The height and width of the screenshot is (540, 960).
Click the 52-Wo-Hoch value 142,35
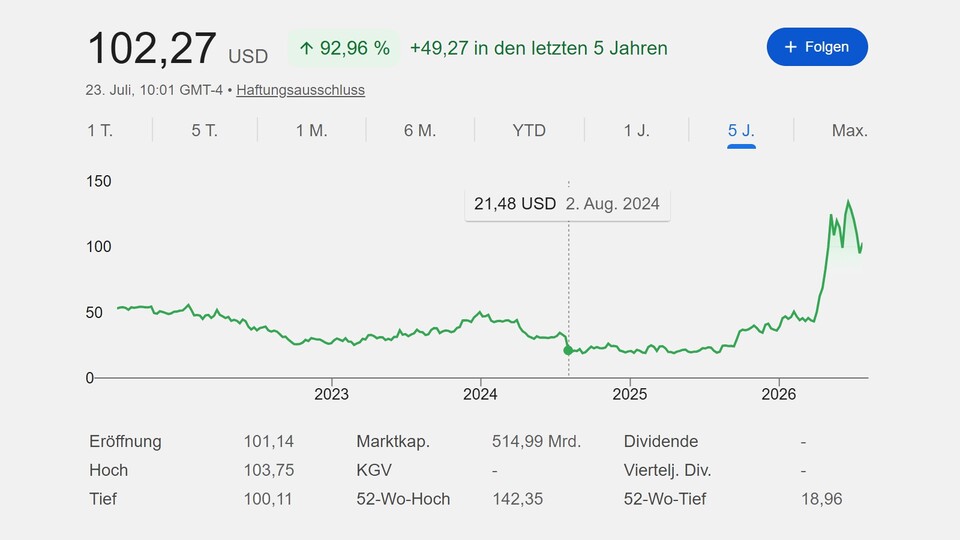[x=517, y=499]
